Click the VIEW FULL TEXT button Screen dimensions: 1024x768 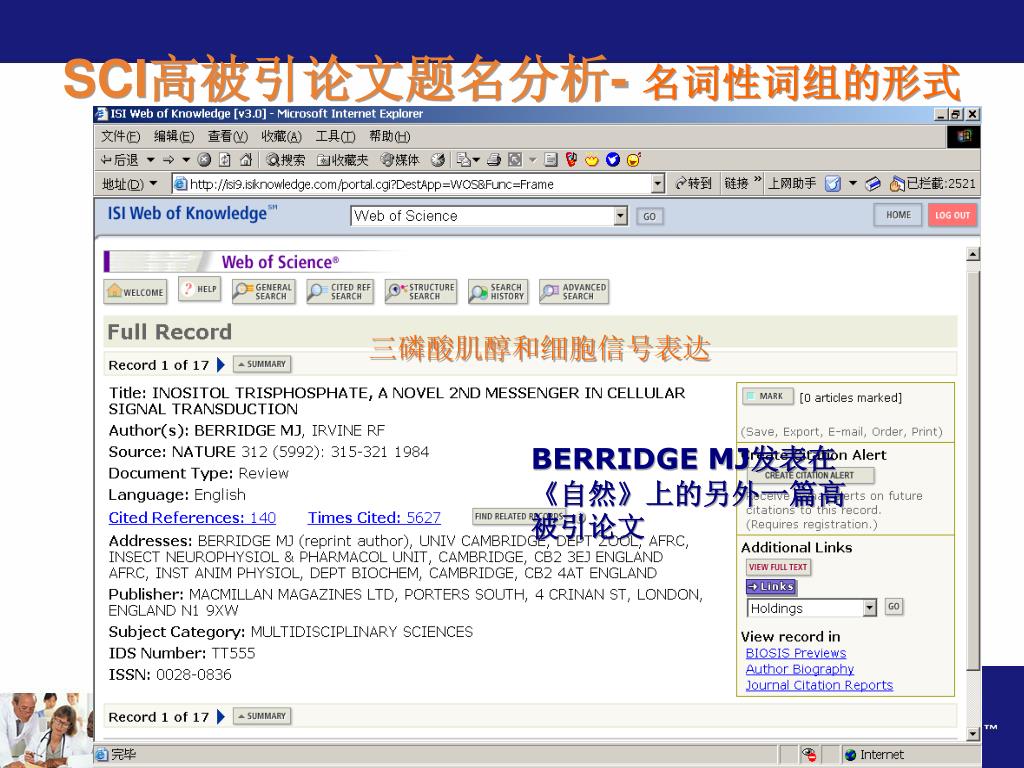coord(778,567)
